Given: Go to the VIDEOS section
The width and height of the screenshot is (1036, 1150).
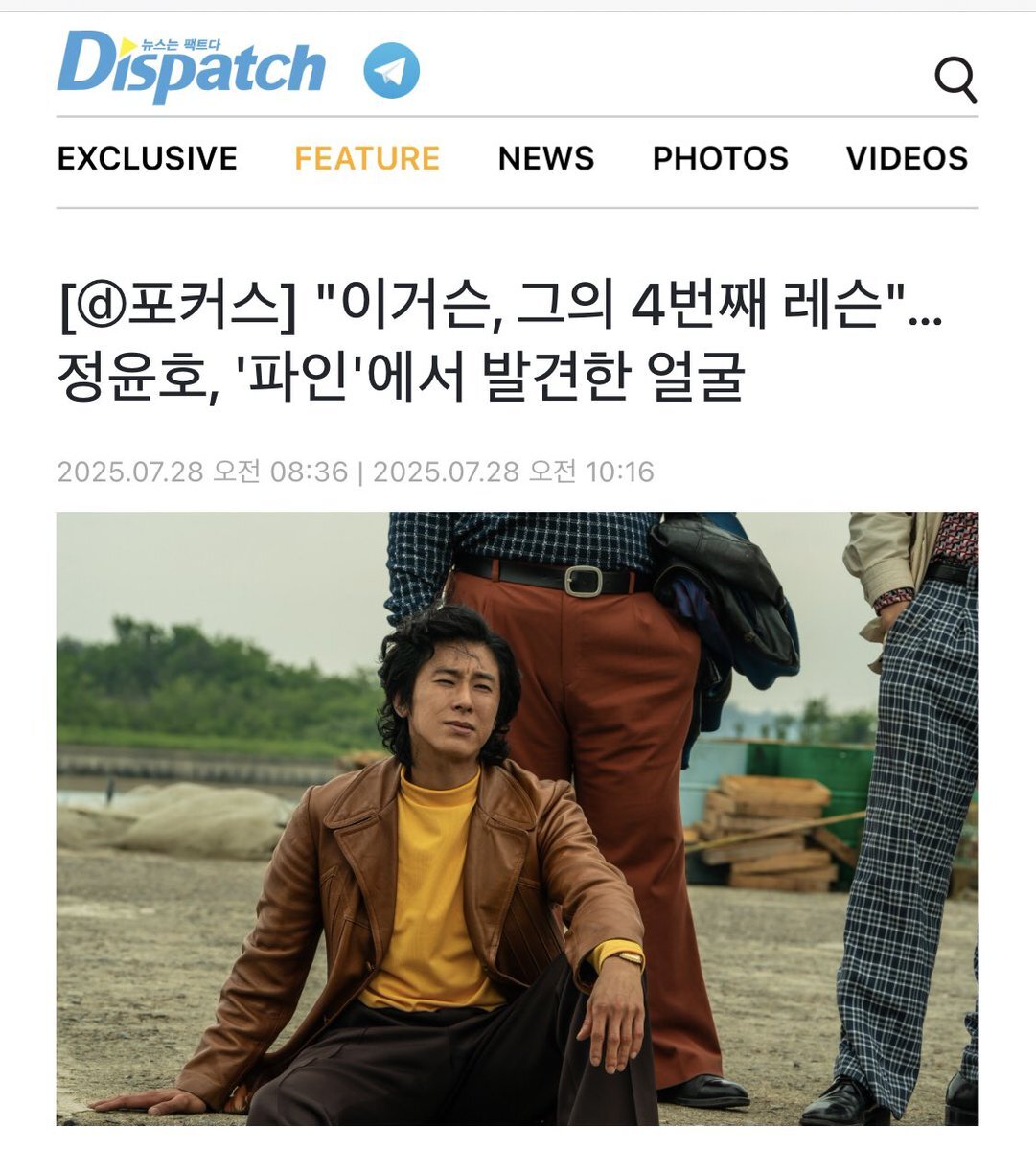Looking at the screenshot, I should [908, 158].
